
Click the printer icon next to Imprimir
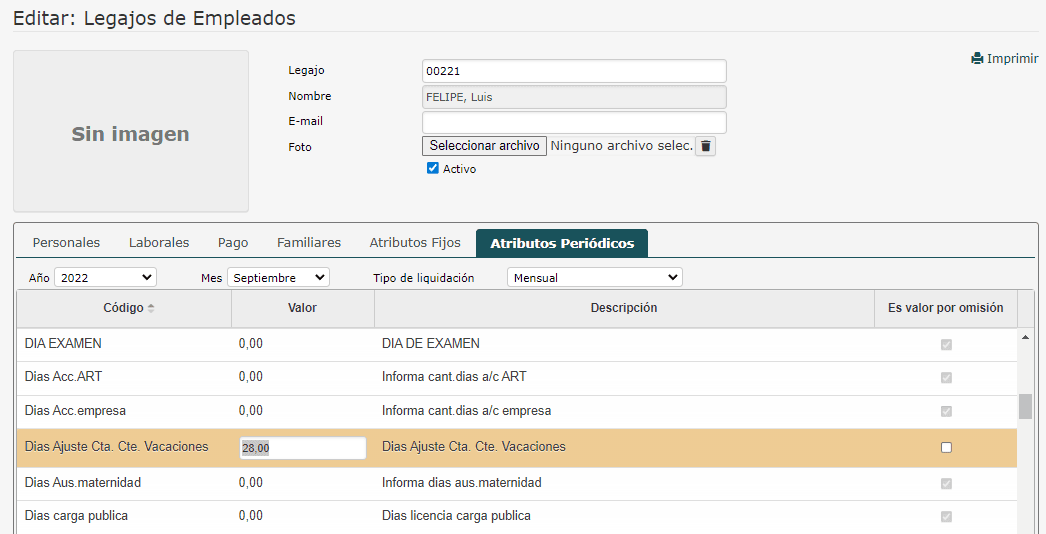coord(977,59)
